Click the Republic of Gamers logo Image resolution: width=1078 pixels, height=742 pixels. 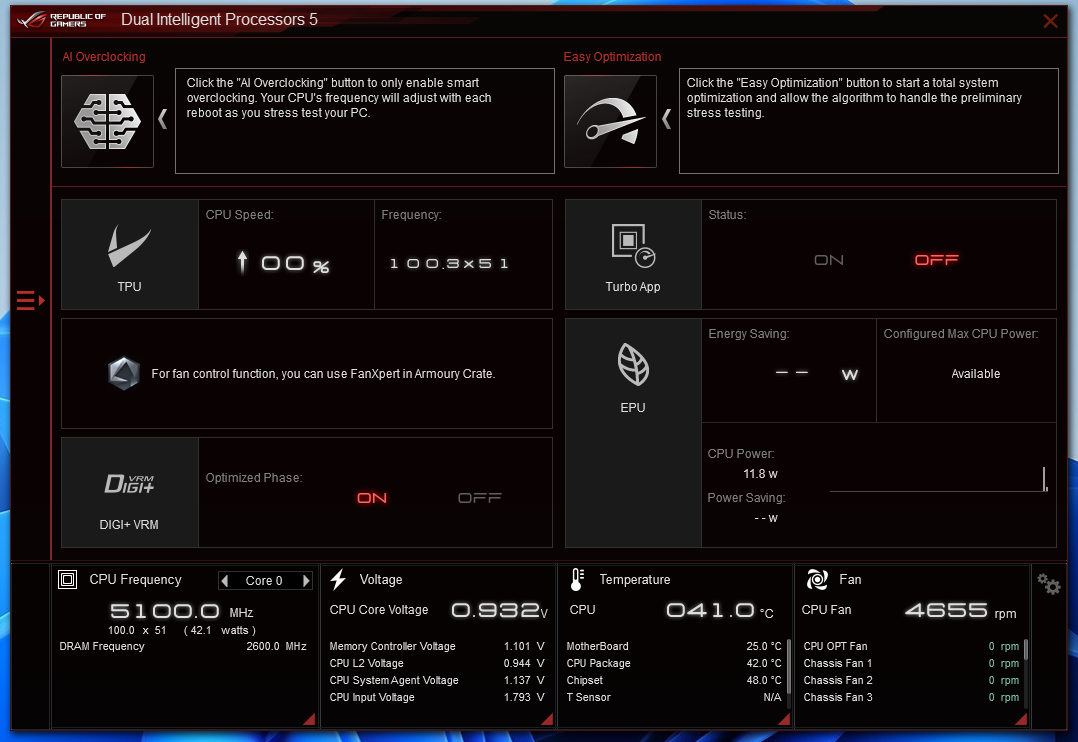pyautogui.click(x=62, y=20)
